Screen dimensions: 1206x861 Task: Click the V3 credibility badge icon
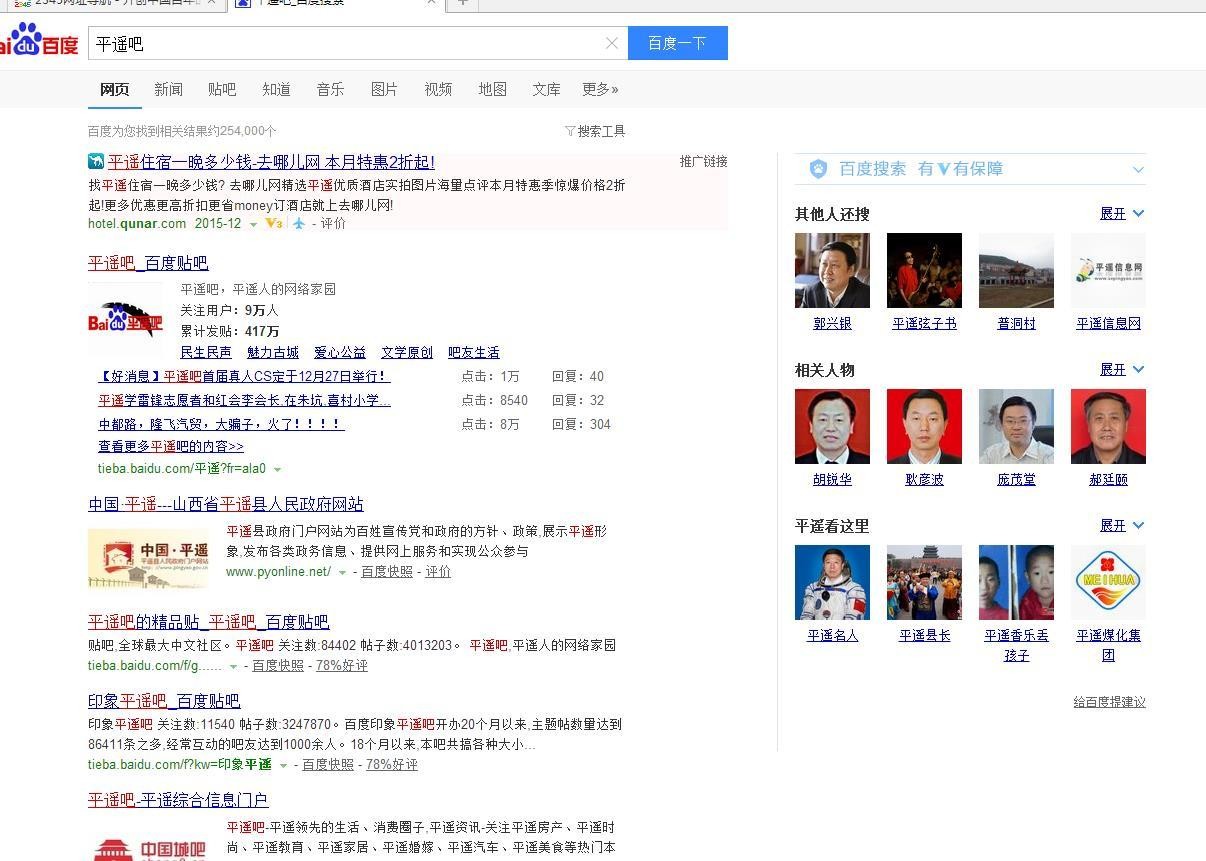273,223
